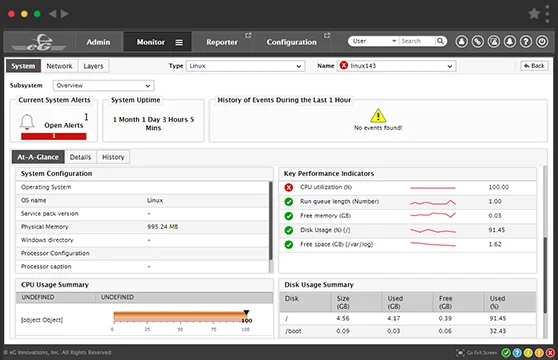Click the main panel vertical scrollbar
Screen dimensions: 558x360
tap(545, 275)
